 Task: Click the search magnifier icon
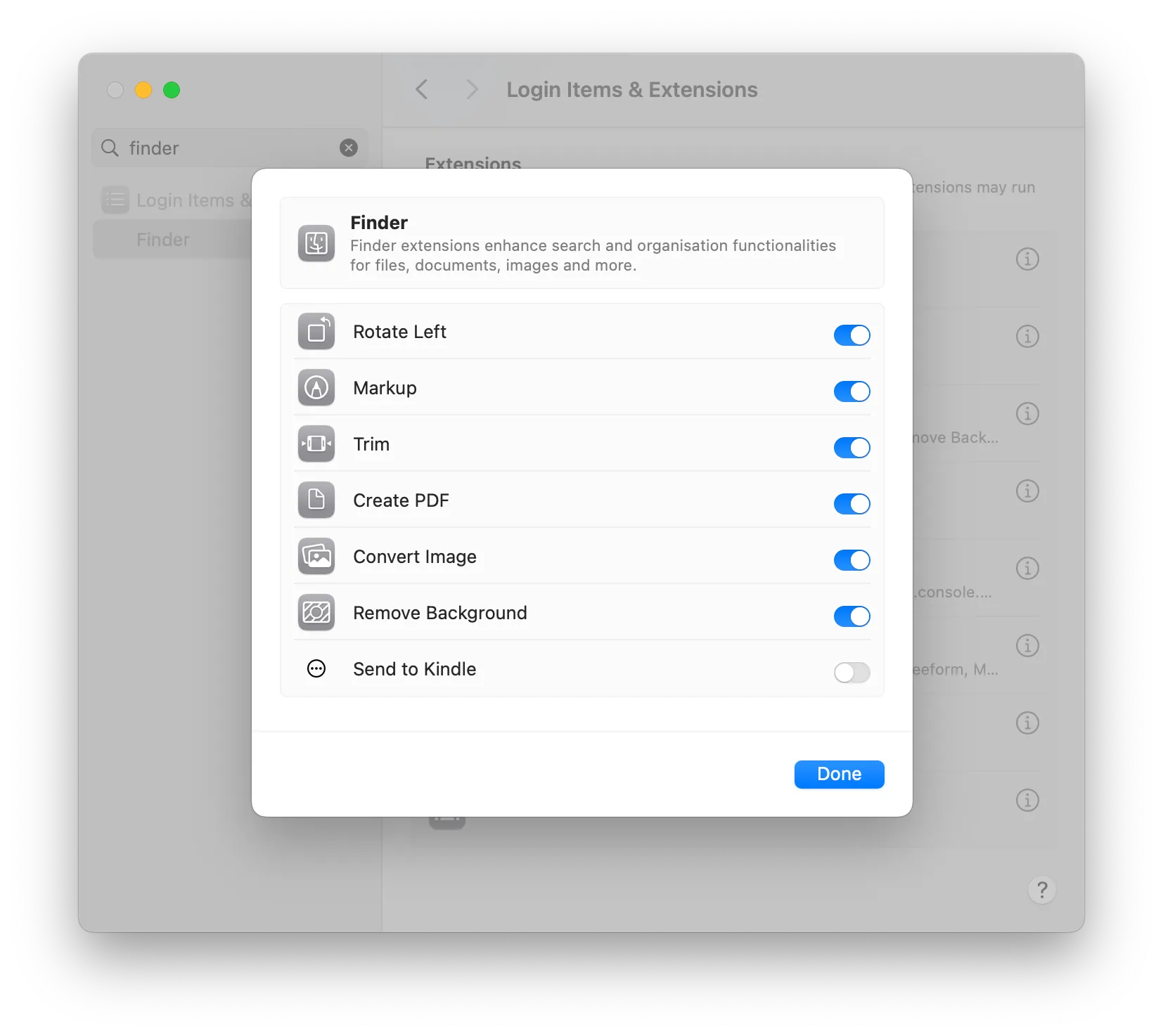(109, 148)
